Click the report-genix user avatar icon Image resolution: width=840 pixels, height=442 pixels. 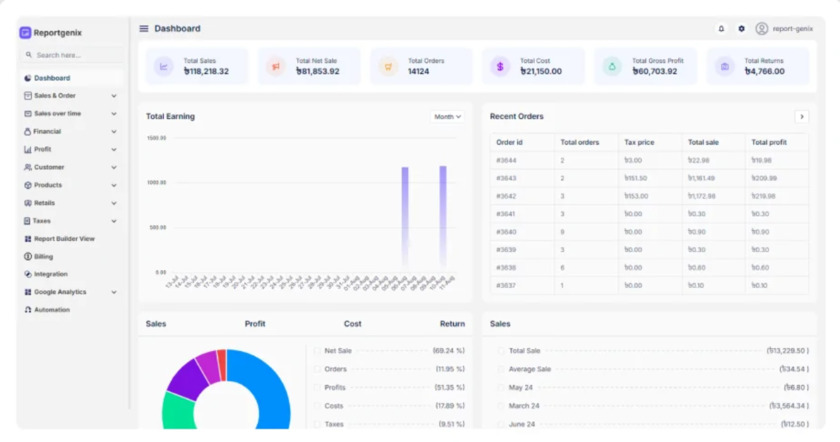pos(762,29)
